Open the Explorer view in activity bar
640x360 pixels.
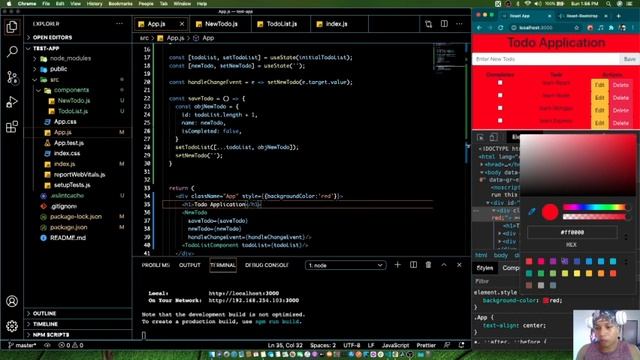(12, 27)
